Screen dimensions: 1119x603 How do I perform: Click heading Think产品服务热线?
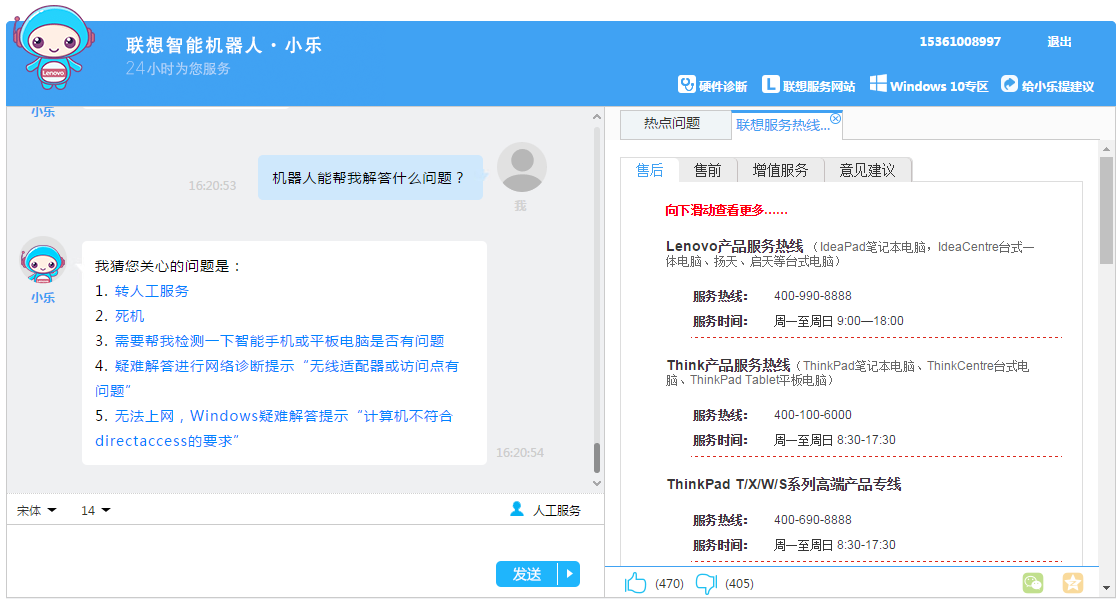(728, 365)
